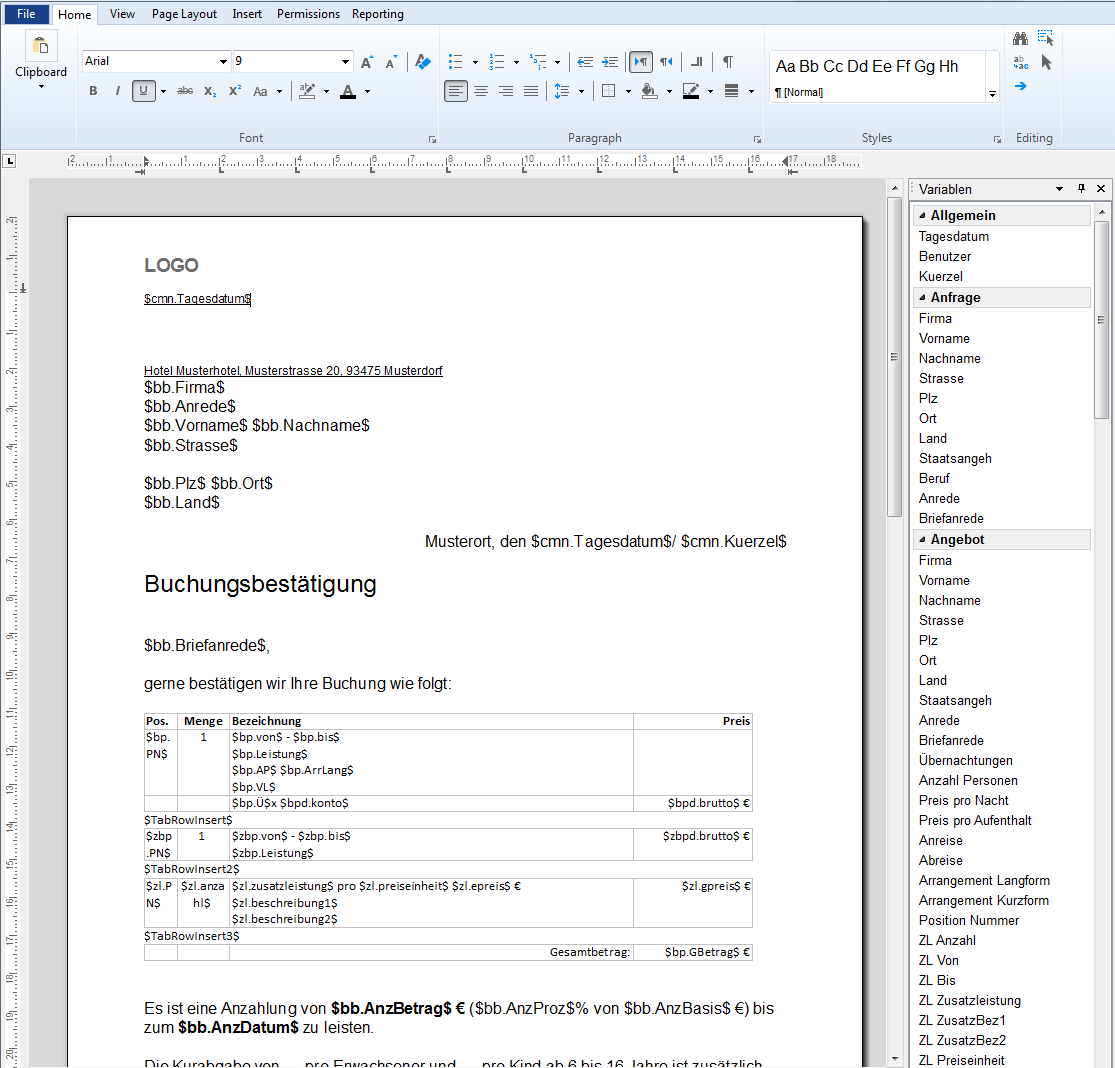Click the Clear Formatting eraser icon
The width and height of the screenshot is (1115, 1068).
point(422,62)
